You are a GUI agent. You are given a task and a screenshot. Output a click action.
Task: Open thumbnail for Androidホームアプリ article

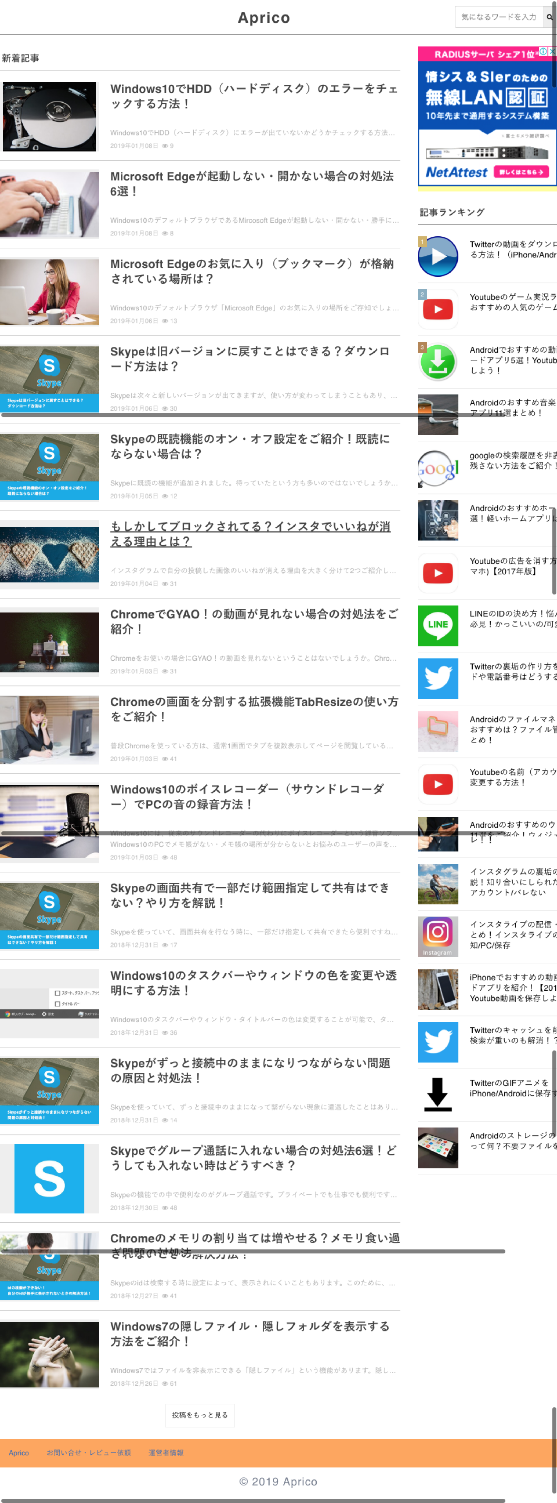pos(437,520)
